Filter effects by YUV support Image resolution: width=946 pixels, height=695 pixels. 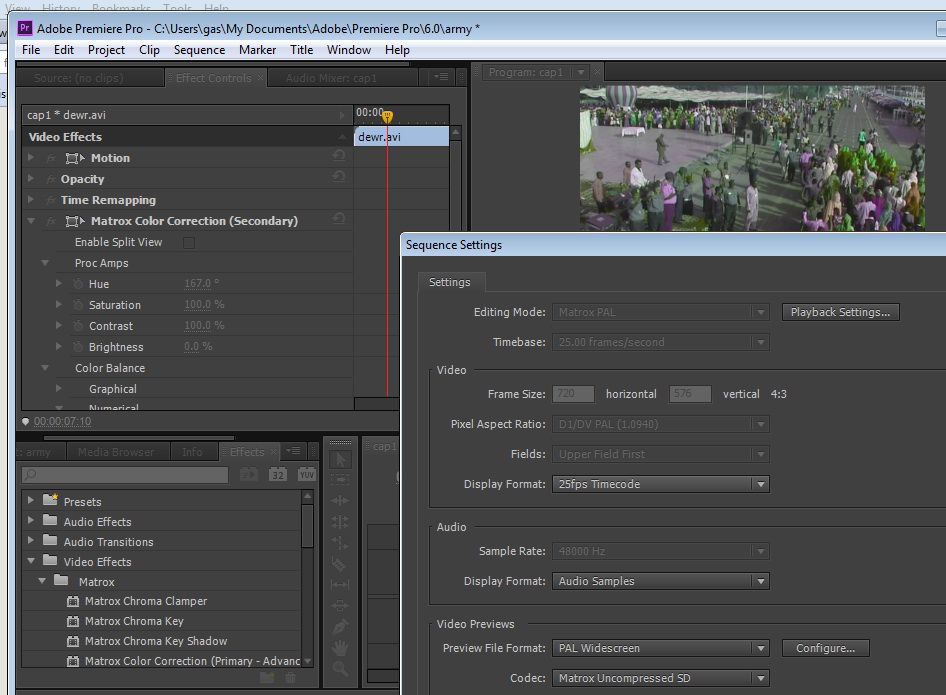(x=305, y=475)
